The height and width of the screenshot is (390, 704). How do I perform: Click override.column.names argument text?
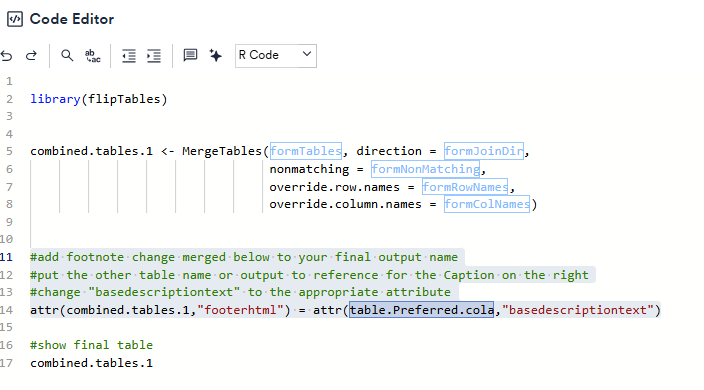click(x=345, y=204)
